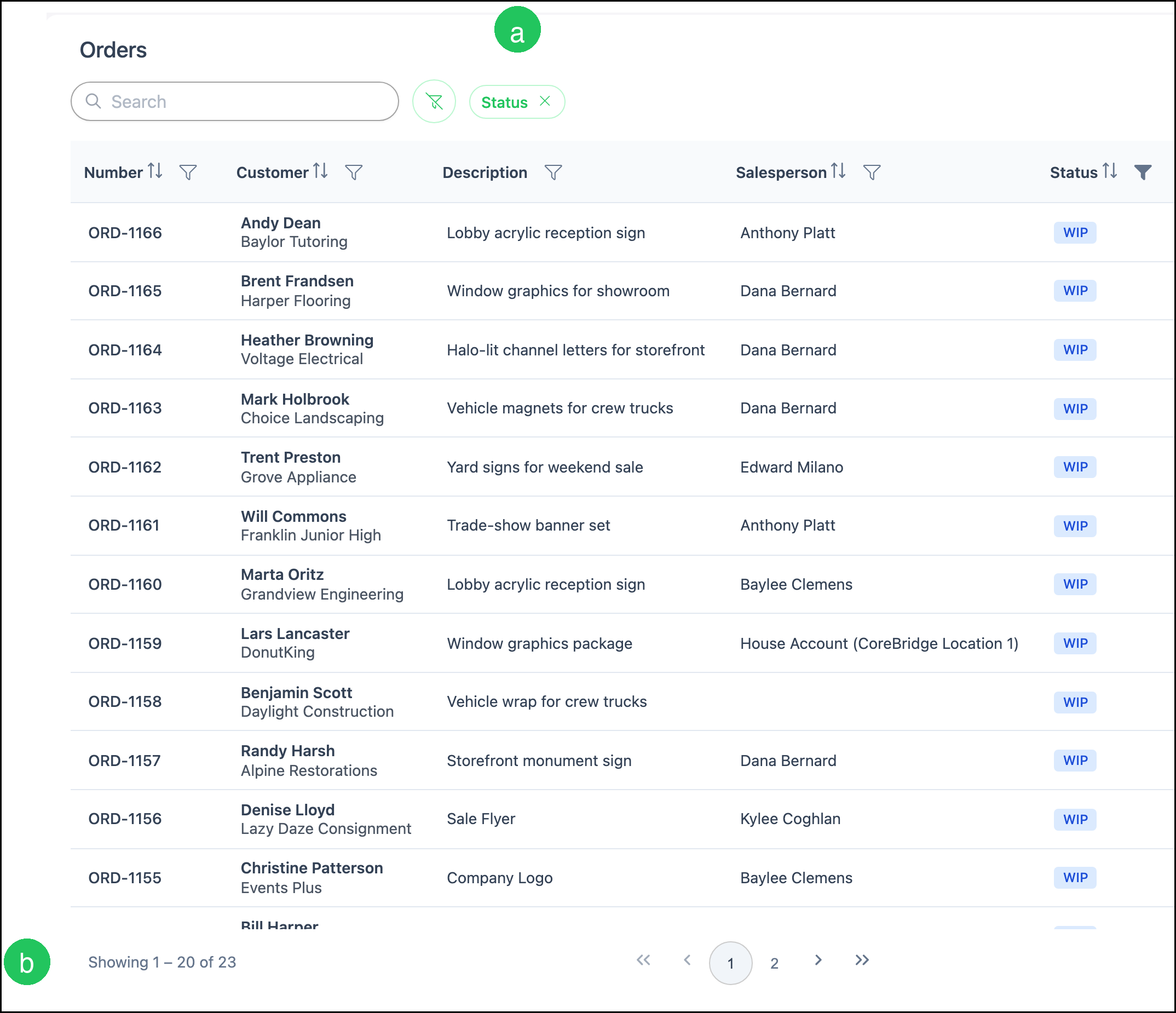The width and height of the screenshot is (1176, 1013).
Task: Click customer Andy Dean
Action: (280, 223)
